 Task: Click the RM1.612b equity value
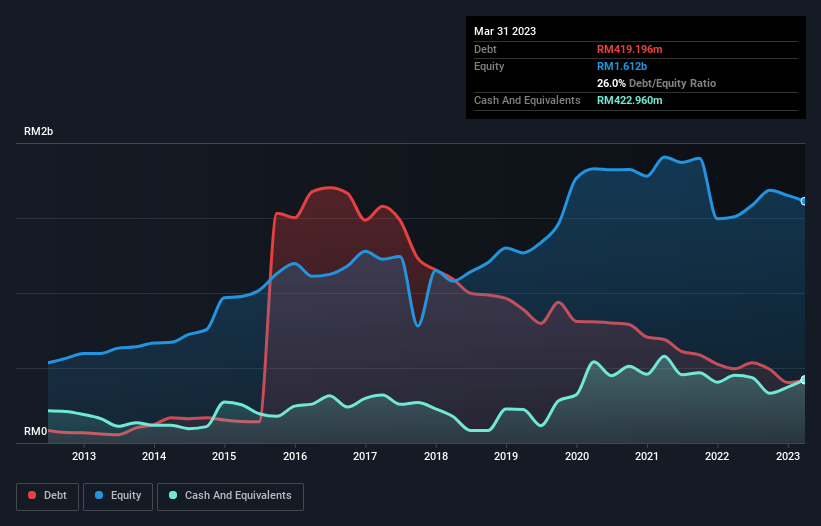(622, 66)
